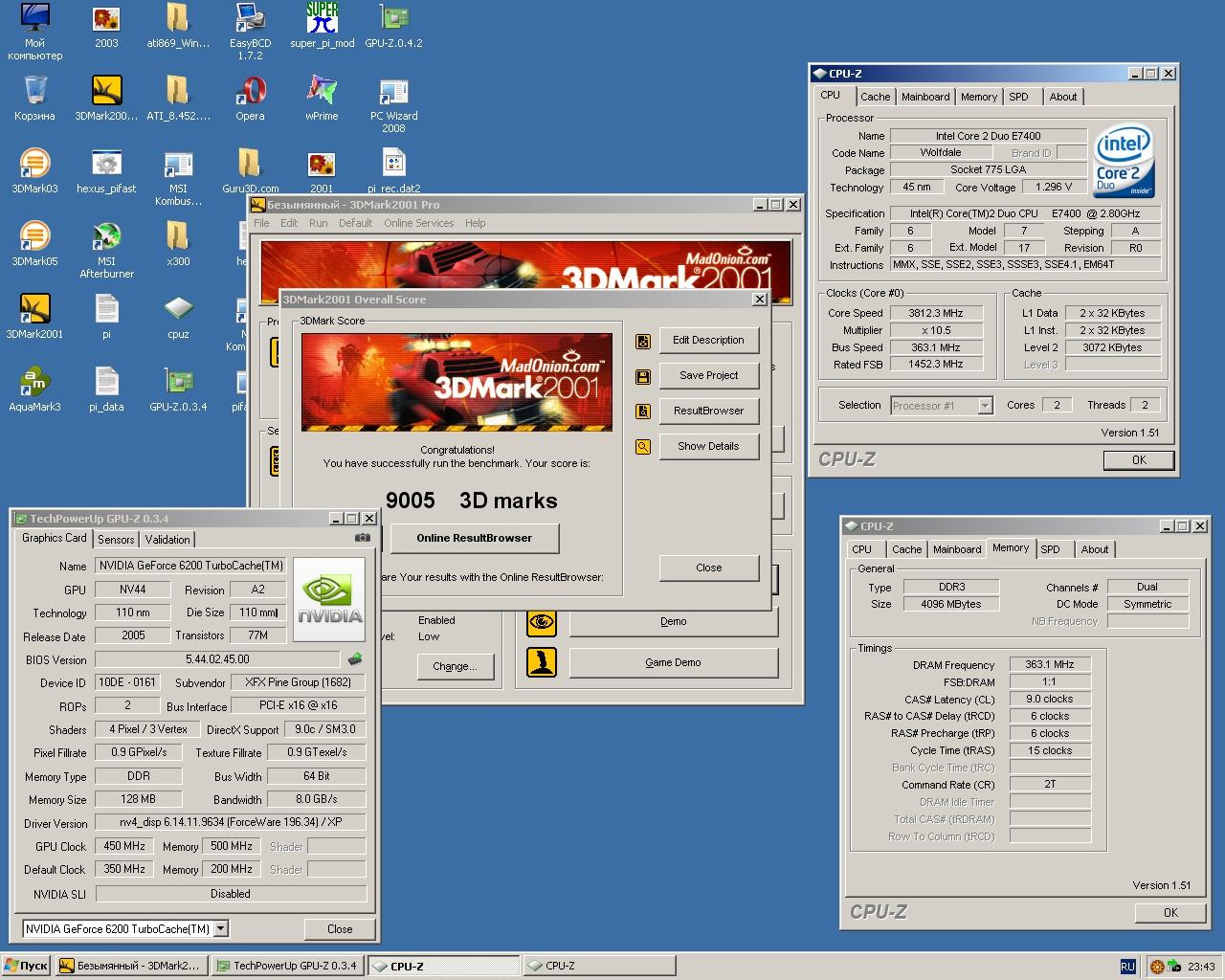The image size is (1225, 980).
Task: Click the tray clock showing 23:43
Action: pyautogui.click(x=1201, y=967)
